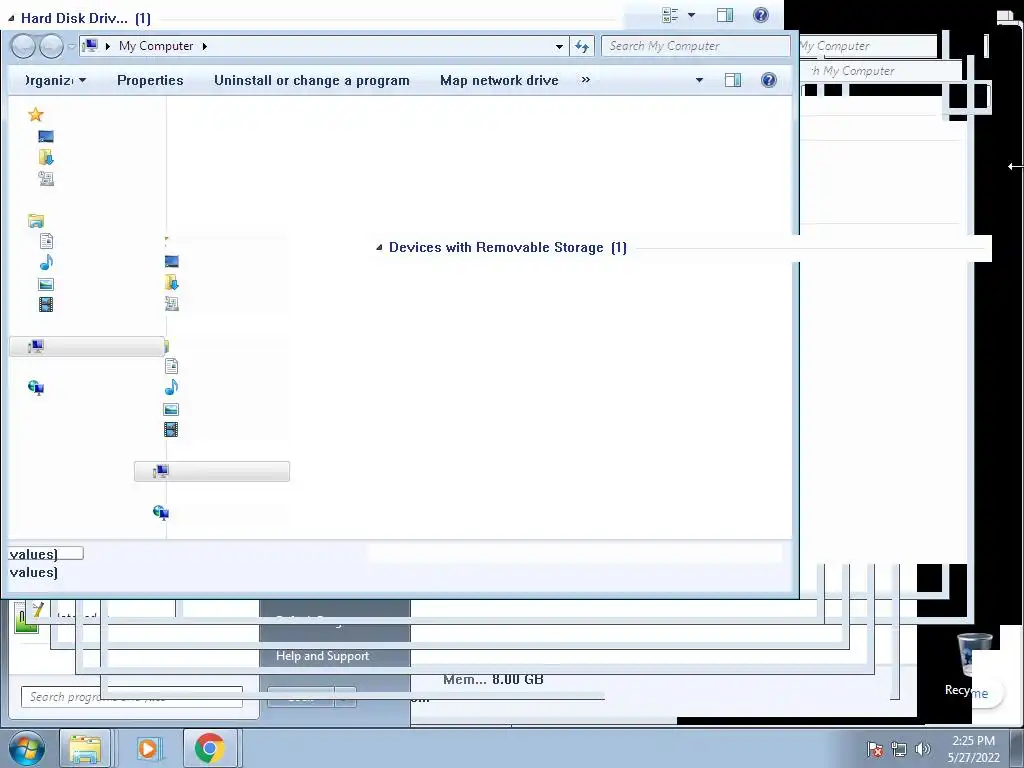Focus the Search My Computer field
1024x768 pixels.
(x=695, y=46)
